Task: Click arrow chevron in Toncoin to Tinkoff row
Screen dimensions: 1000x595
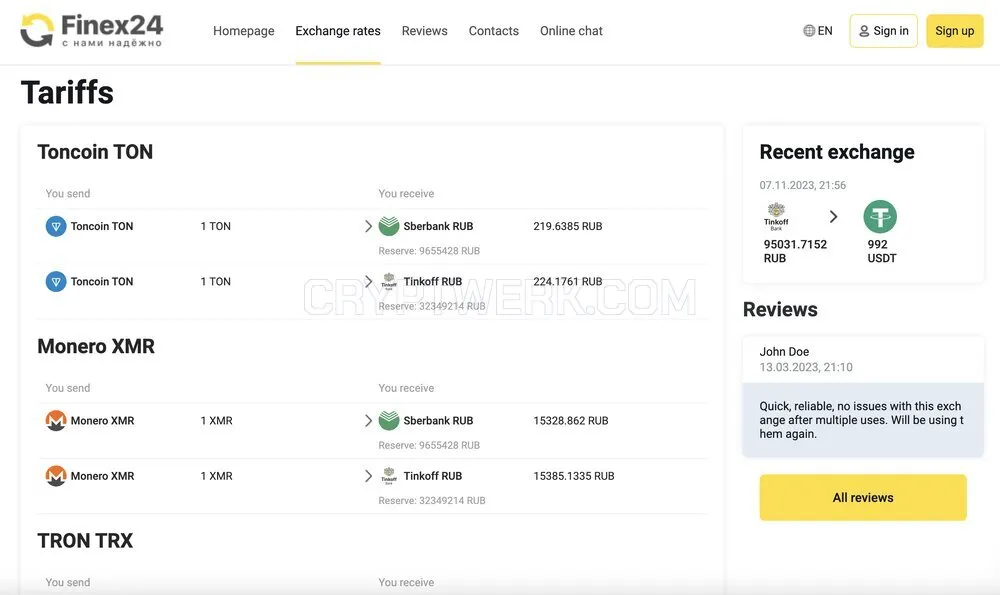Action: pos(368,282)
